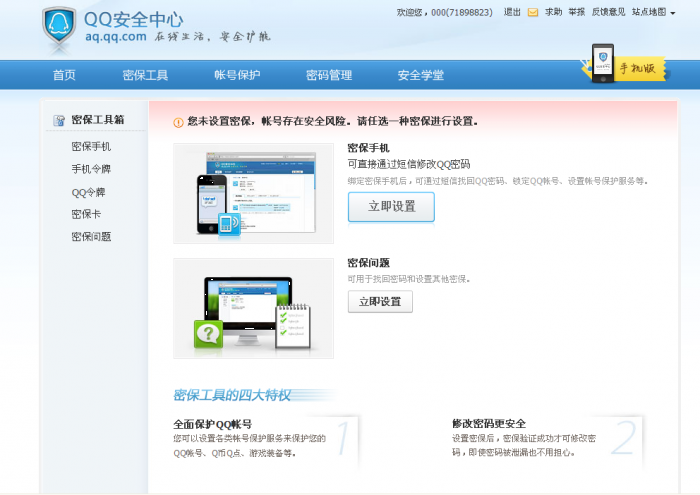Open the mail envelope icon in header

click(x=533, y=12)
